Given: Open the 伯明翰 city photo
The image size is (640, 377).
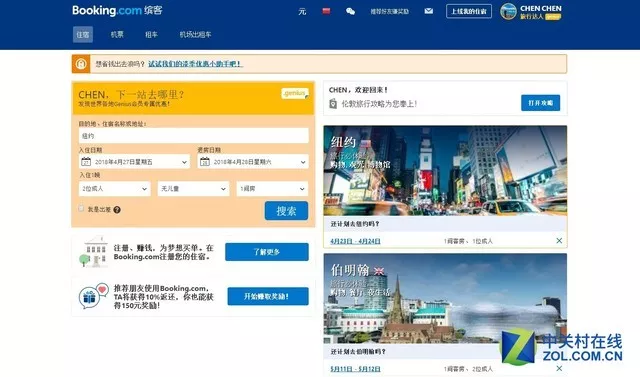Looking at the screenshot, I should 445,298.
